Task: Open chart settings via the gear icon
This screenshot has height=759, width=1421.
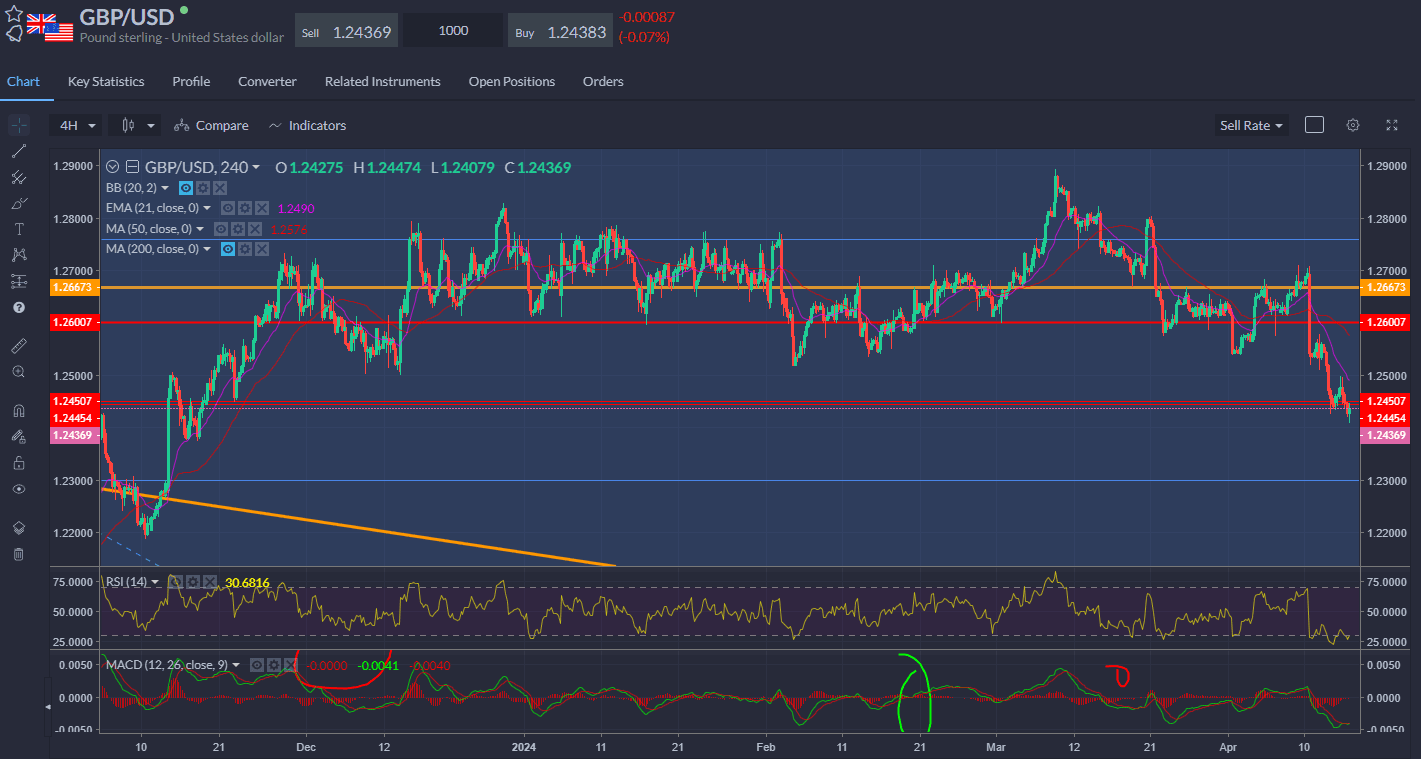Action: pos(1353,125)
